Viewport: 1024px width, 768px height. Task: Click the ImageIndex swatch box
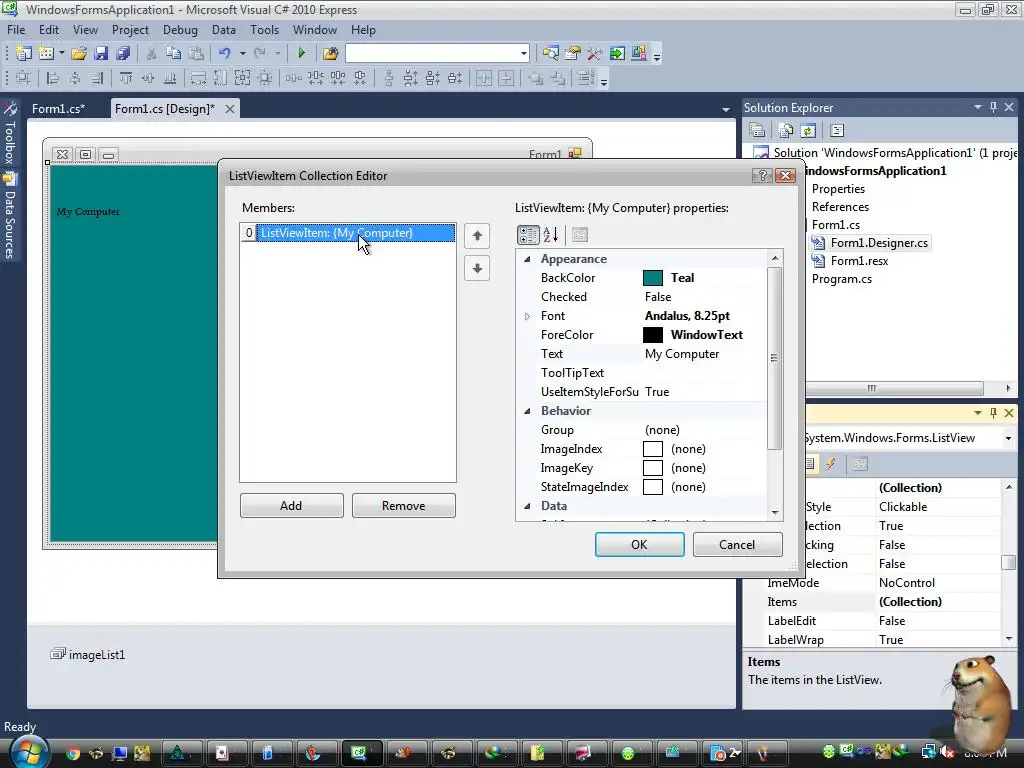(x=653, y=449)
